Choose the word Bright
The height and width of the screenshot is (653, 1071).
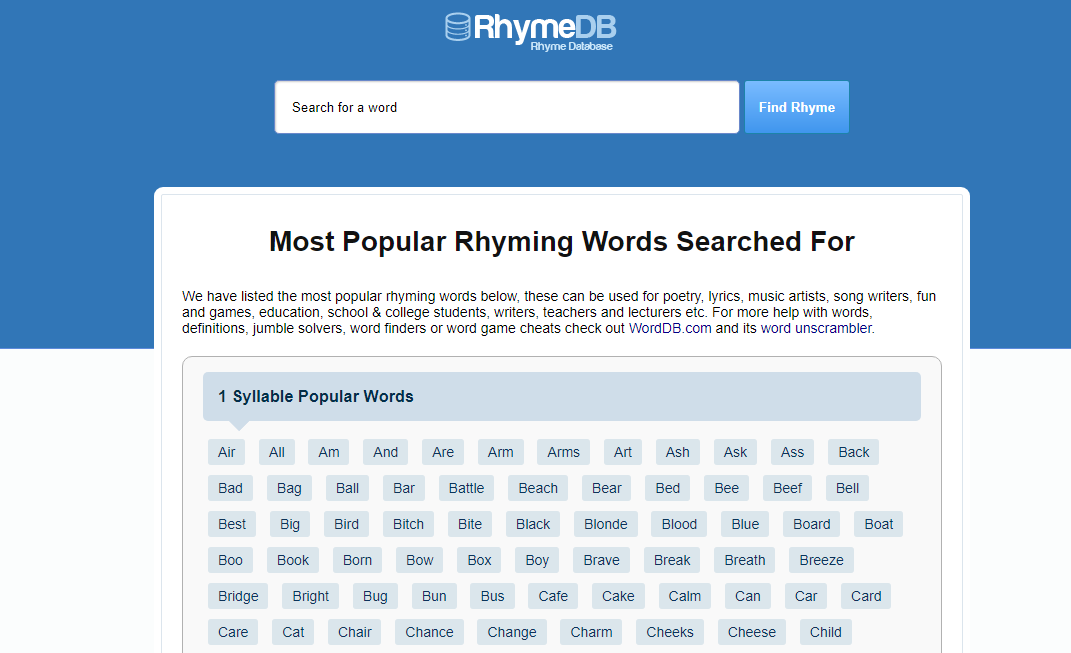(x=311, y=596)
